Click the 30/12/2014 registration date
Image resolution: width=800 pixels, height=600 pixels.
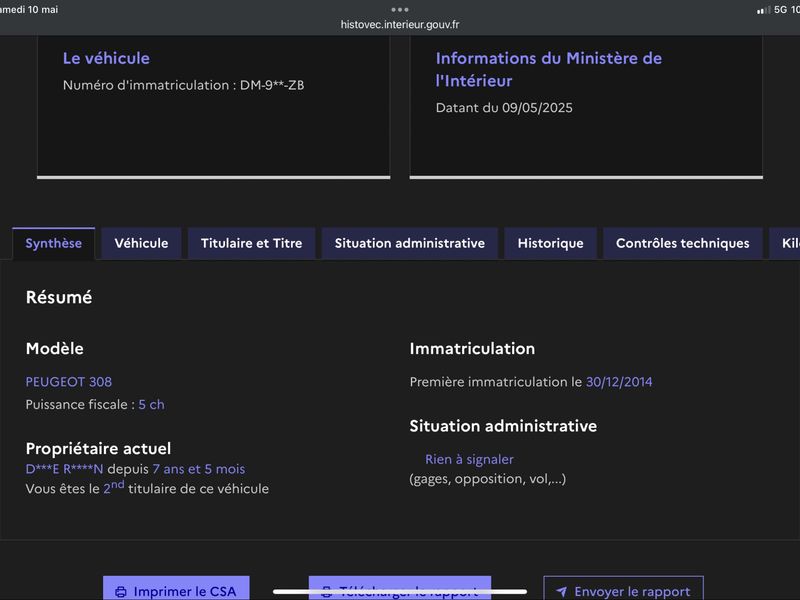[619, 382]
